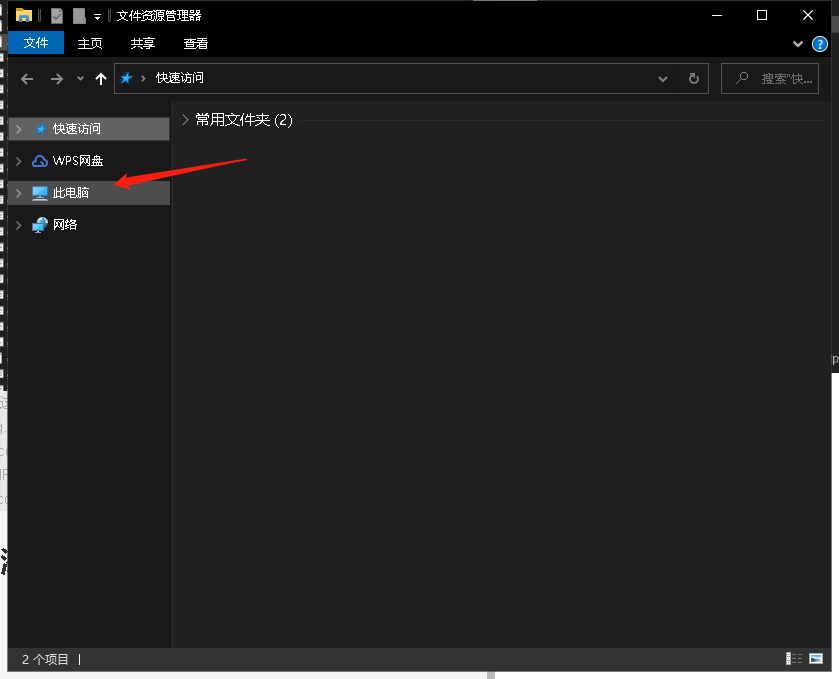Switch to the 共享 tab
This screenshot has height=679, width=839.
pos(141,43)
